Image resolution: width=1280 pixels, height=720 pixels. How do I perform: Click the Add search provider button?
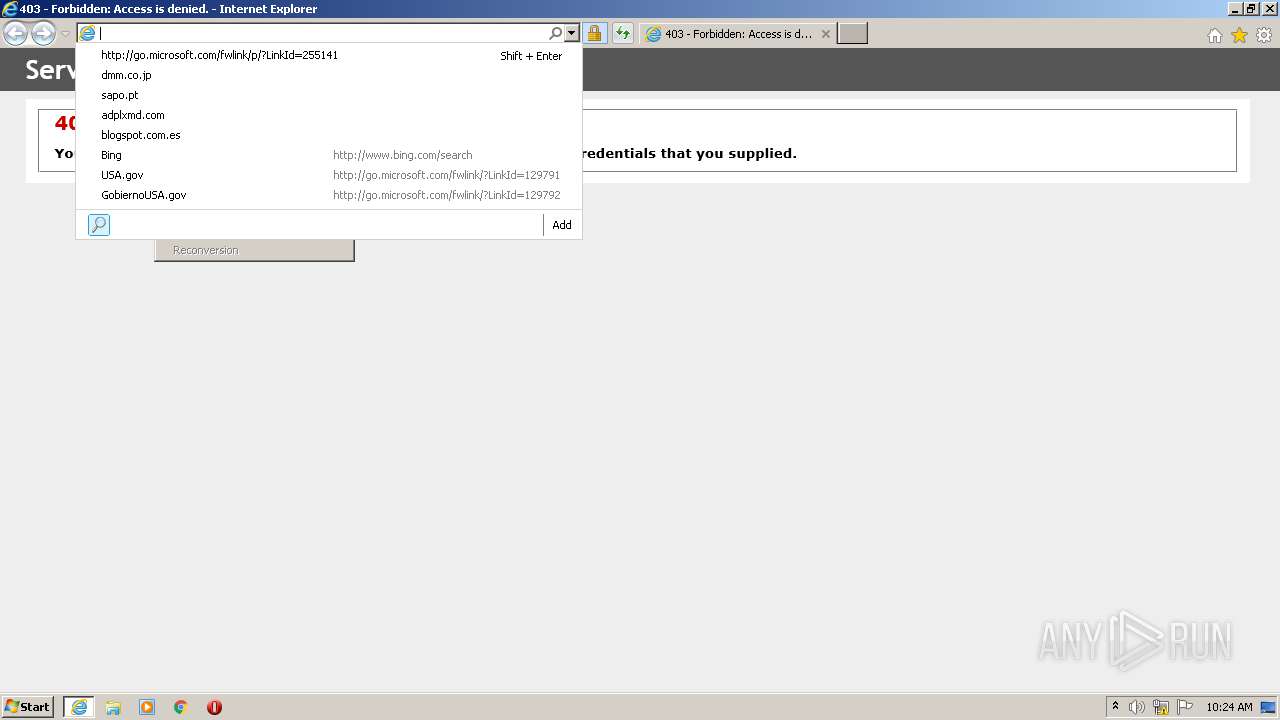[x=562, y=225]
